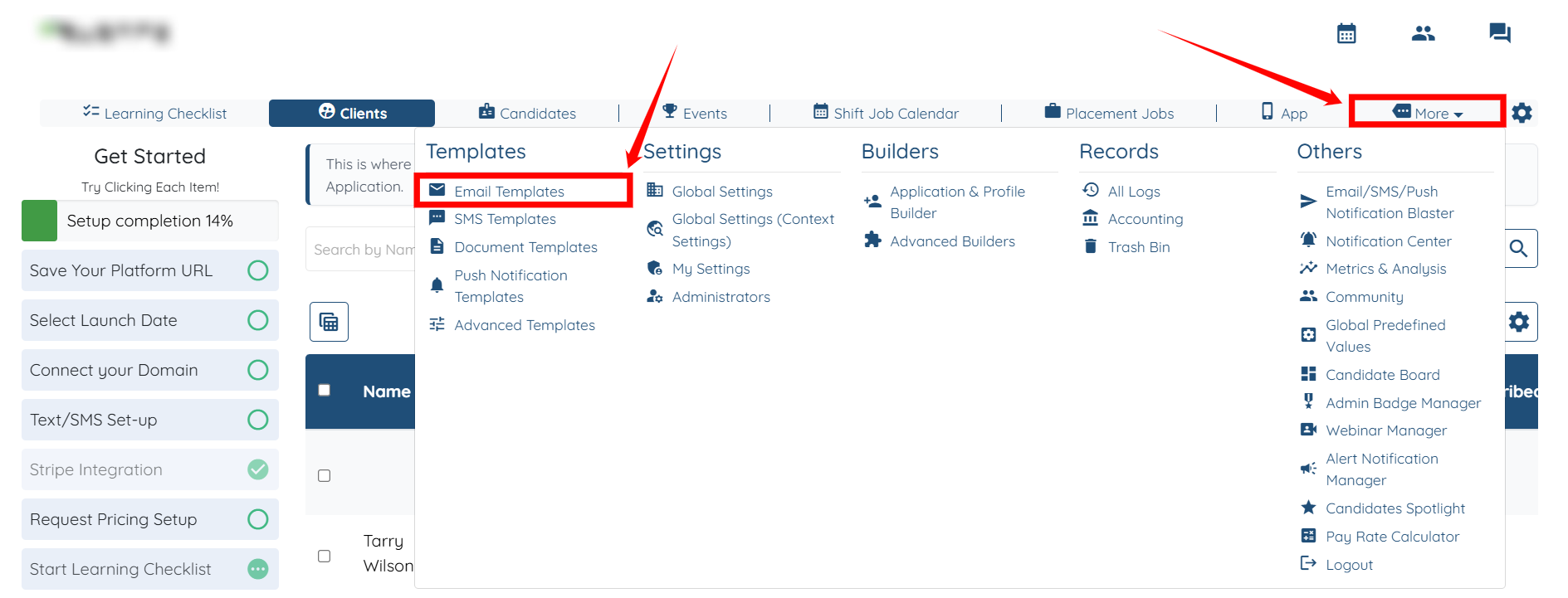
Task: Open Advanced Templates
Action: tap(525, 325)
